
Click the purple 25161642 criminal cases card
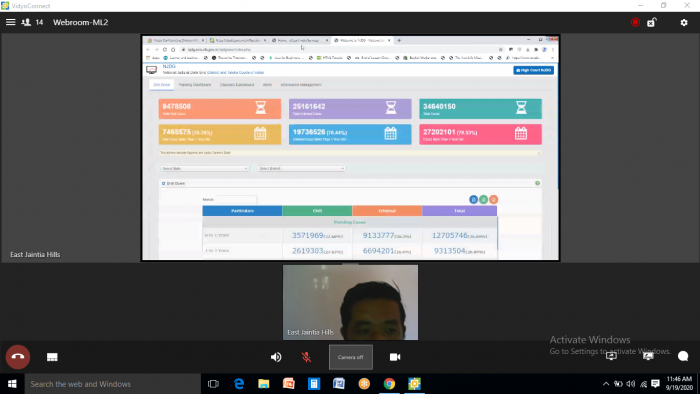pos(350,109)
